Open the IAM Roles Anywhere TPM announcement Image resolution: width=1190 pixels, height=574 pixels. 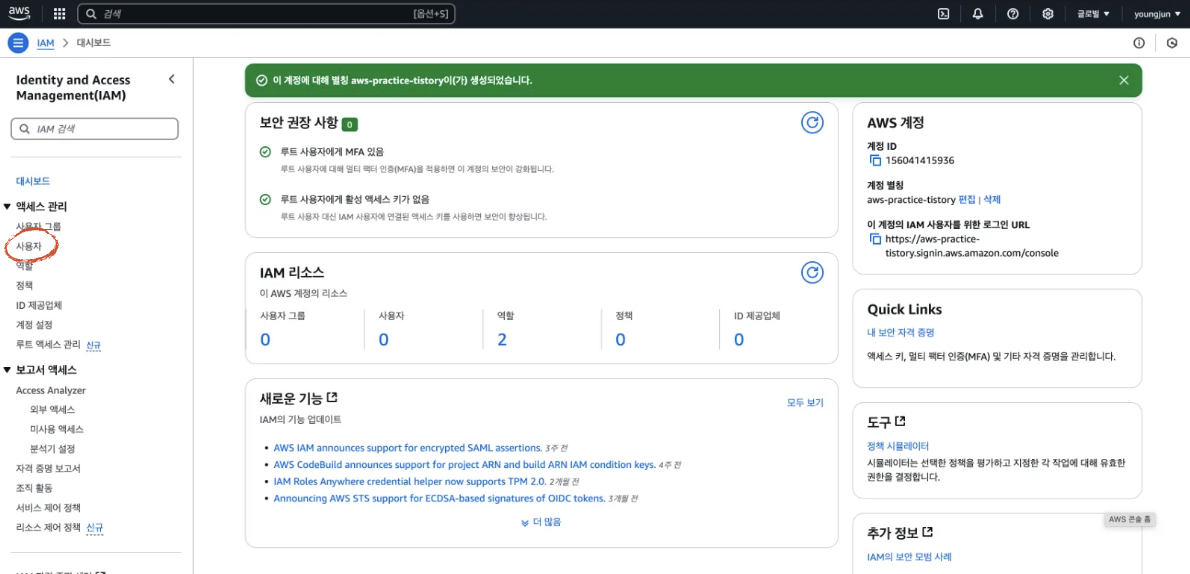click(x=410, y=481)
